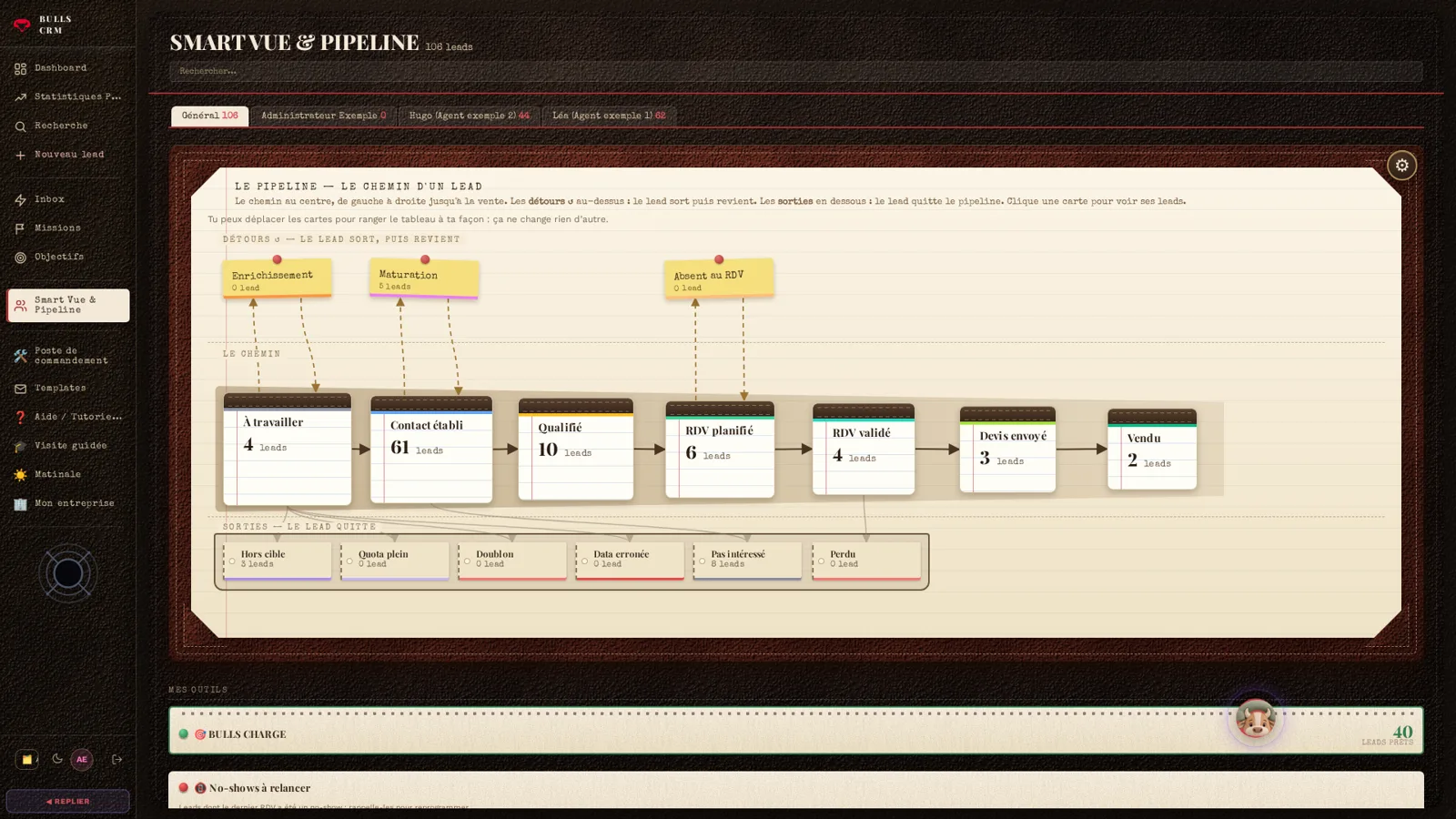1456x819 pixels.
Task: Click the Smart Vue & Pipeline people icon
Action: coord(20,306)
